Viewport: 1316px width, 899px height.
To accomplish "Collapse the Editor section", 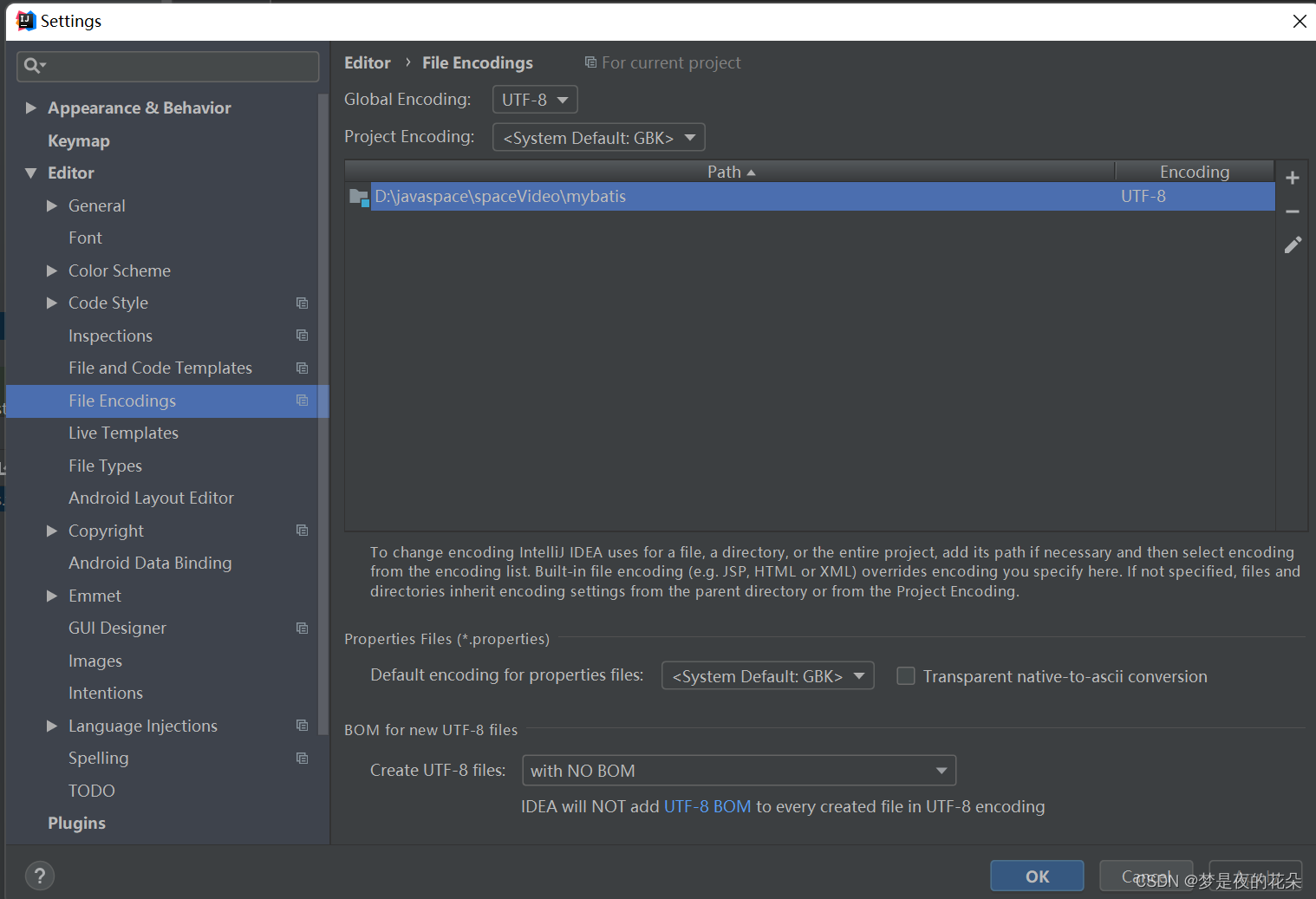I will click(x=31, y=173).
